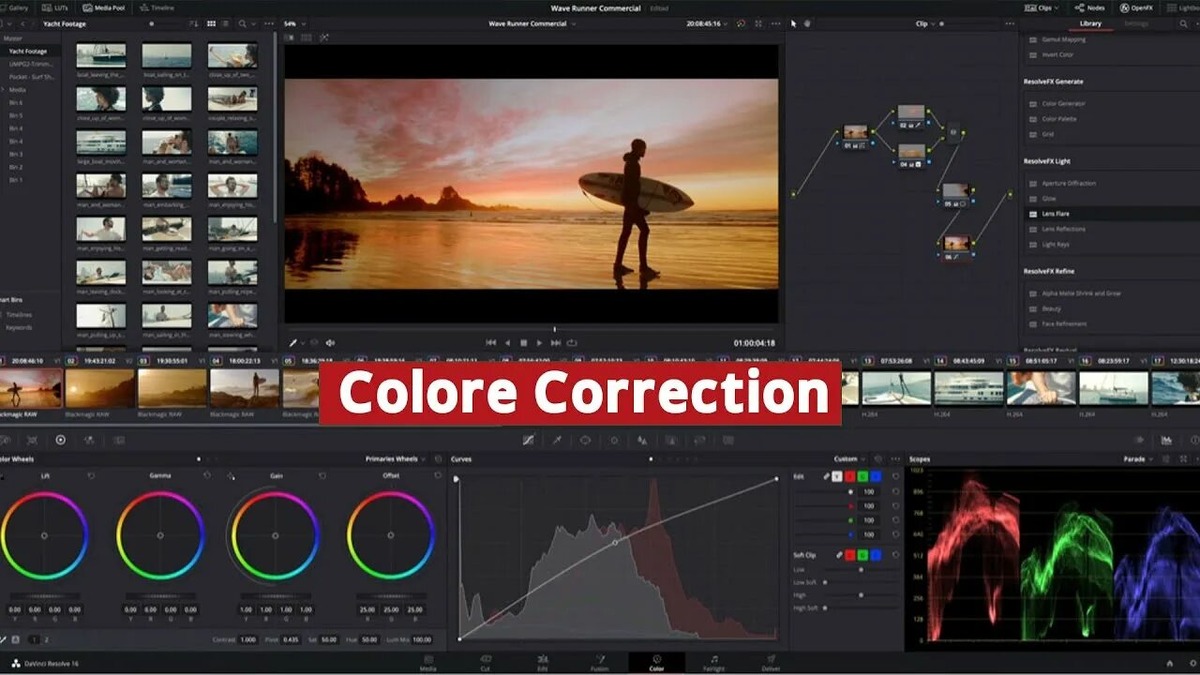Open the LUTs browser
Viewport: 1200px width, 675px height.
(53, 7)
